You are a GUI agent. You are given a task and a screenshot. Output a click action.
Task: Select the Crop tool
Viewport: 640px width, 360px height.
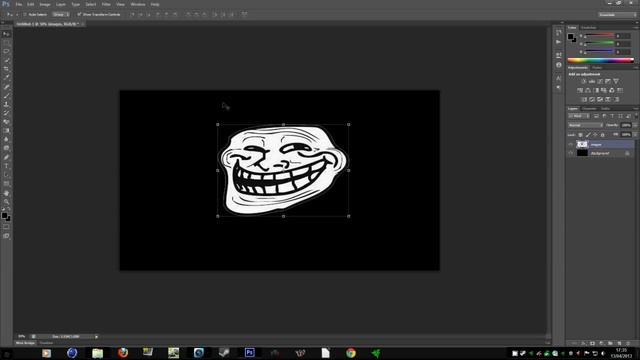(x=6, y=69)
